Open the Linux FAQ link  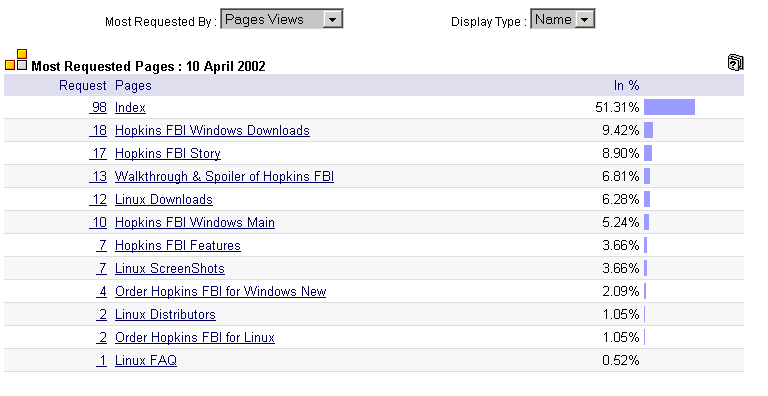coord(146,361)
